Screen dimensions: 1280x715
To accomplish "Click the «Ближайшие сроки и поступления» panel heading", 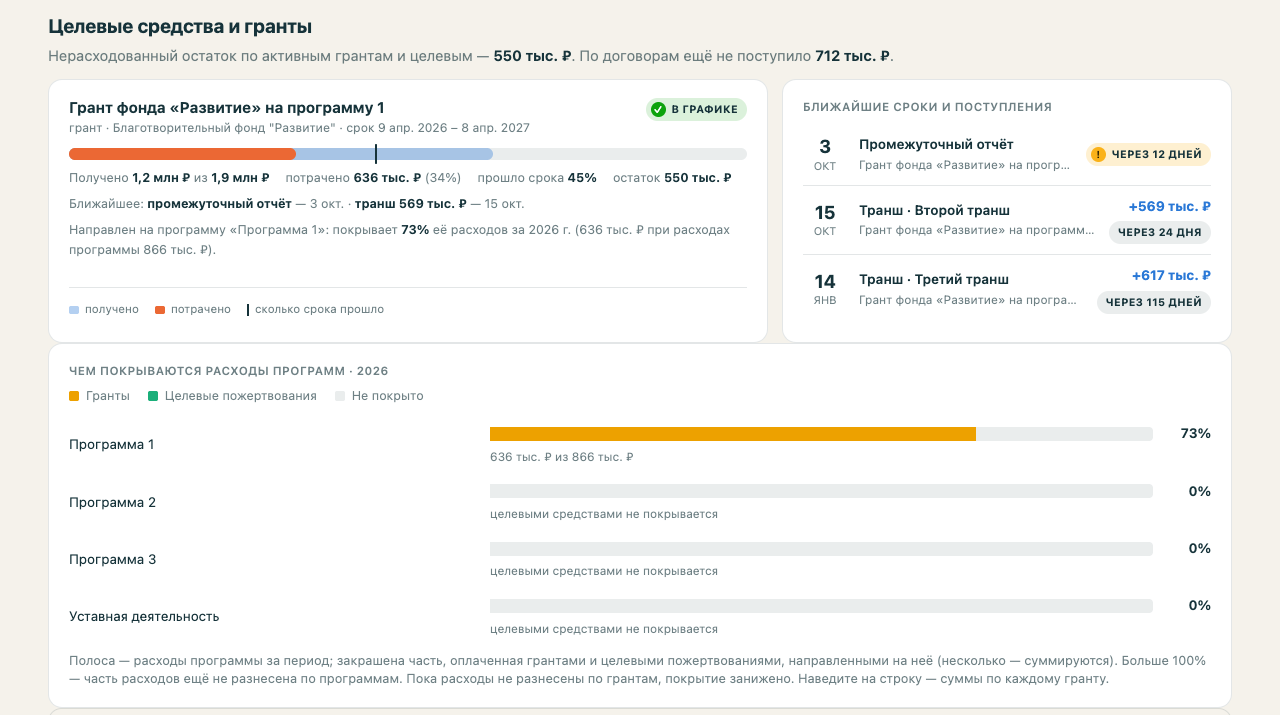I will coord(927,107).
